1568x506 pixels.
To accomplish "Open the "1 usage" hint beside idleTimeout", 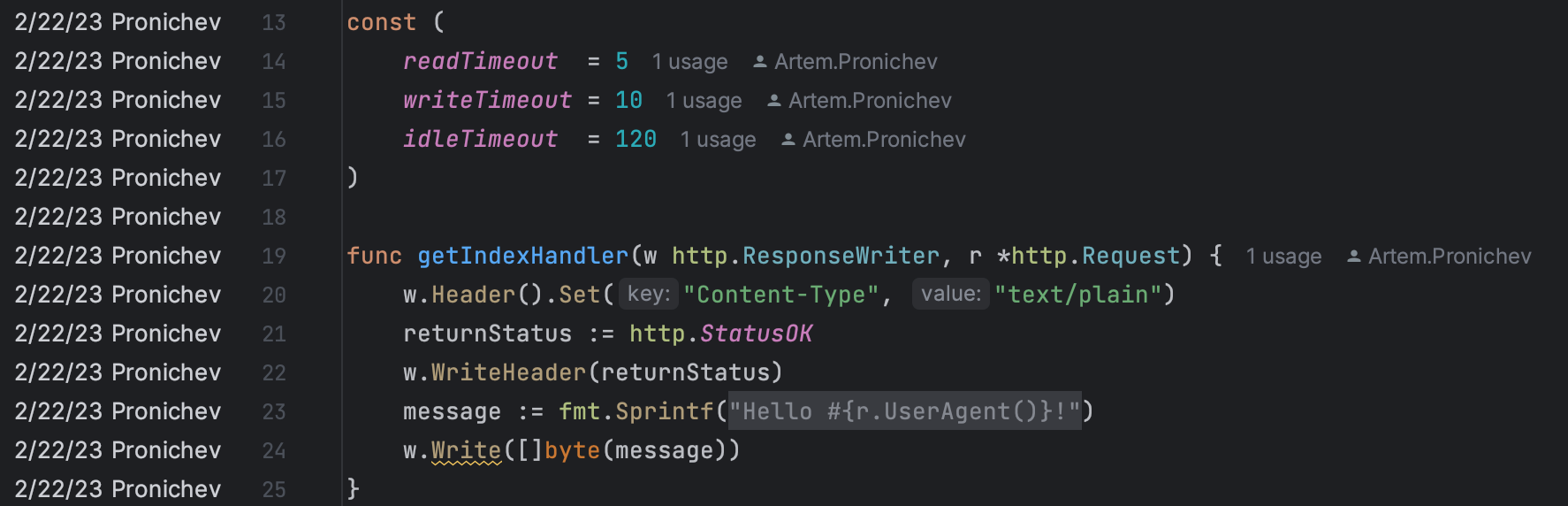I will (x=718, y=140).
